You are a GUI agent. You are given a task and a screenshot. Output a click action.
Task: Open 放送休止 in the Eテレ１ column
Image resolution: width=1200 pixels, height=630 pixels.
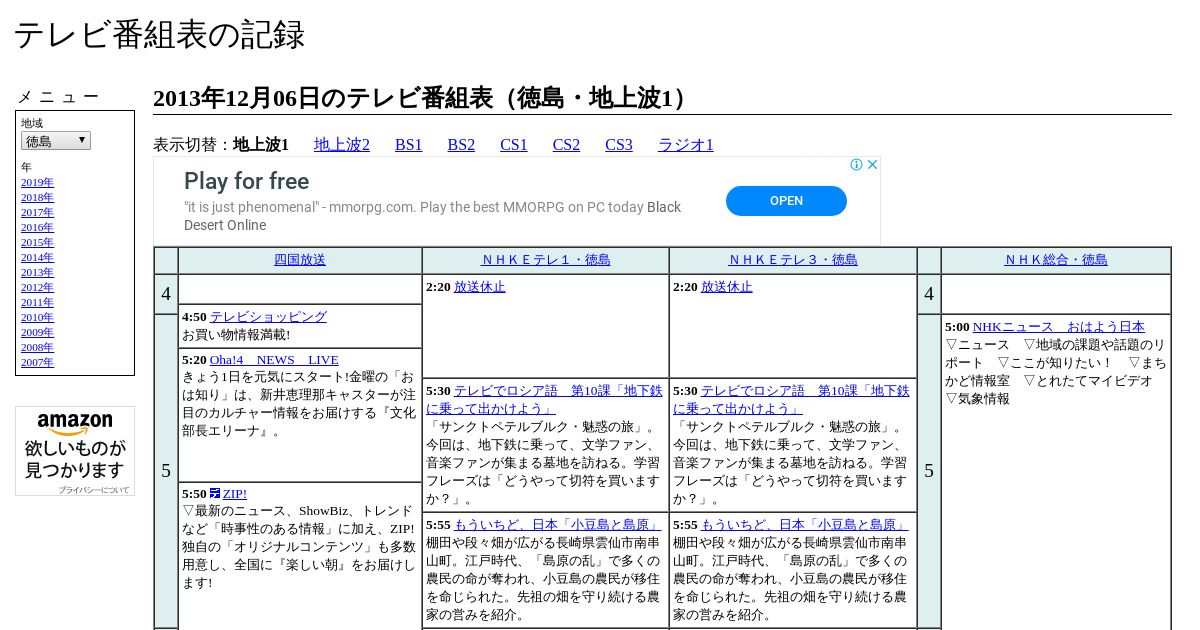tap(480, 286)
